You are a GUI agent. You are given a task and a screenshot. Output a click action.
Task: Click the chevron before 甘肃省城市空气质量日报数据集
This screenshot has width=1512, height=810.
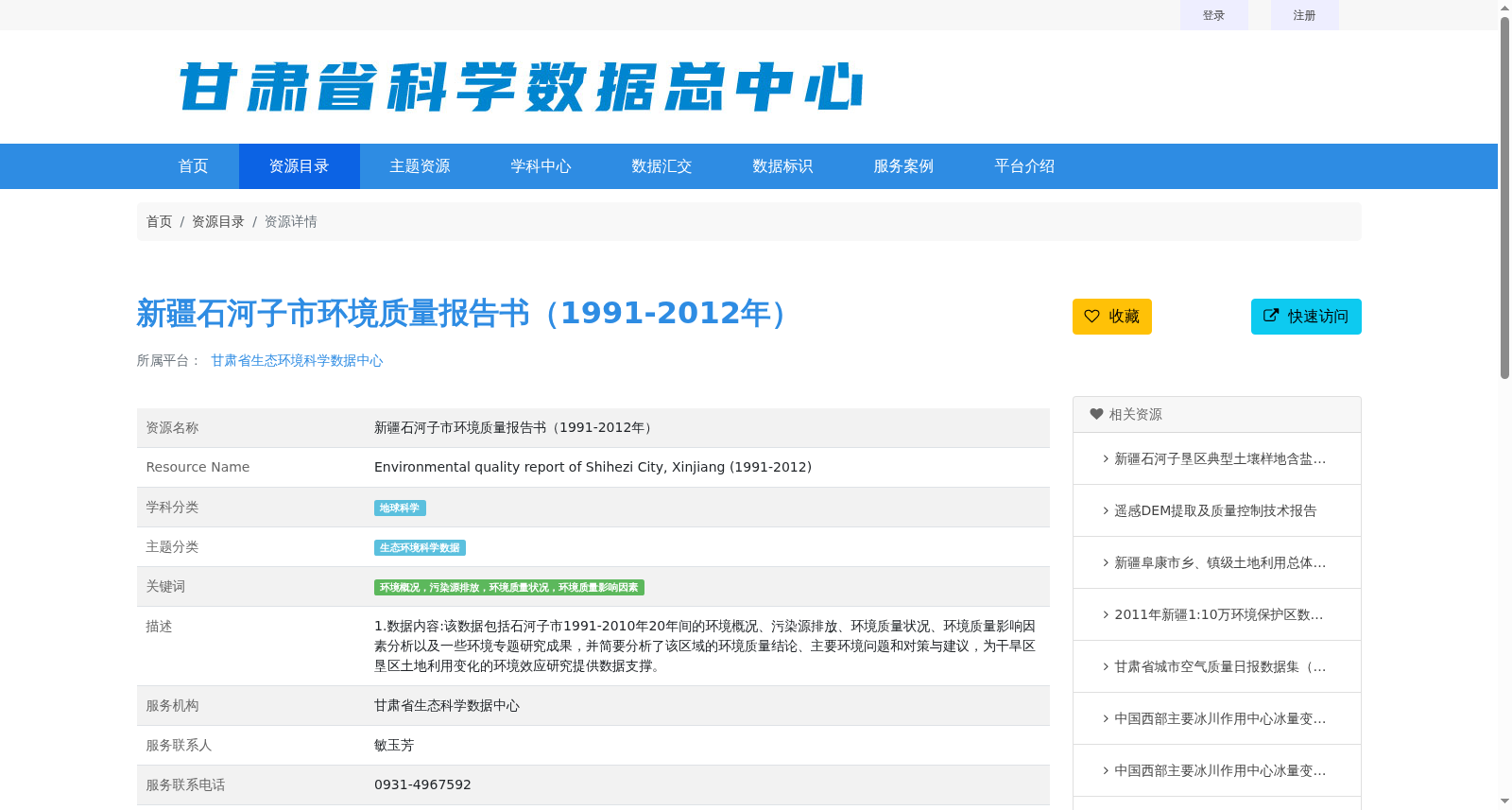click(1106, 666)
